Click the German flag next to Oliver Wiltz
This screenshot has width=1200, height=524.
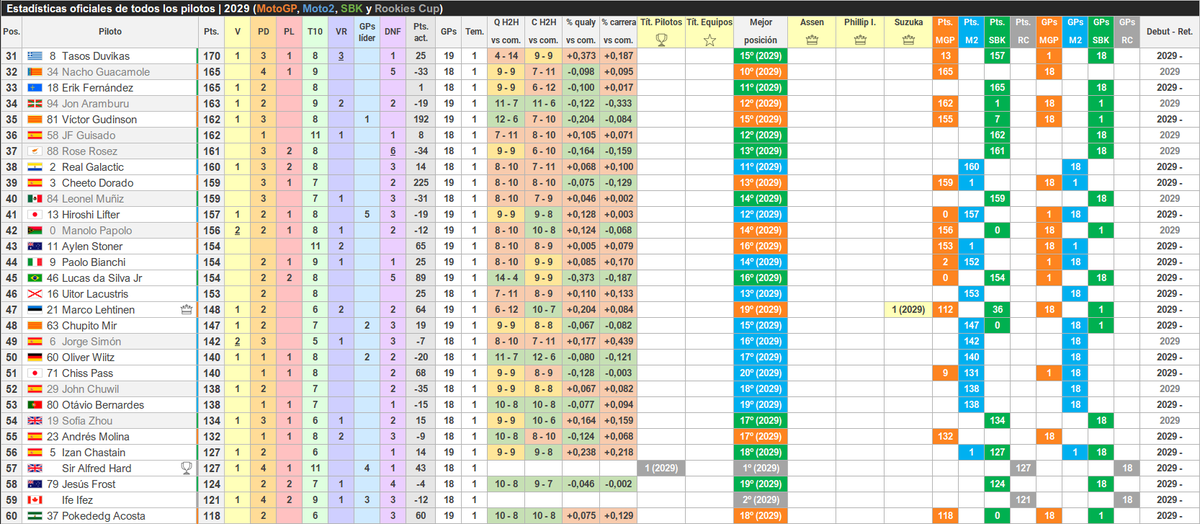(35, 357)
